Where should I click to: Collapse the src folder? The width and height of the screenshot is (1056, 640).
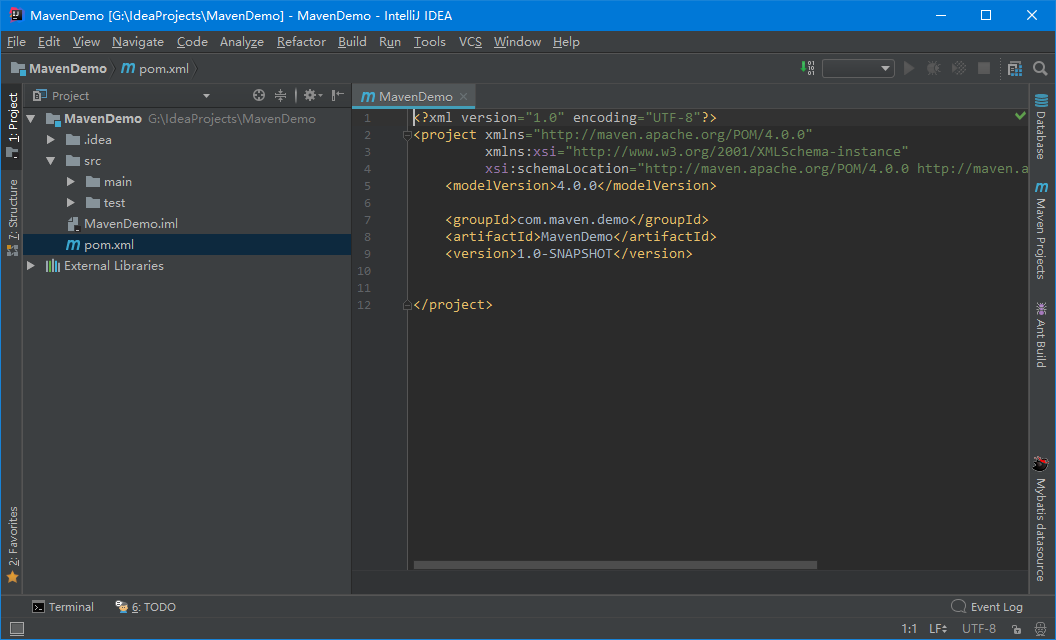[x=51, y=160]
